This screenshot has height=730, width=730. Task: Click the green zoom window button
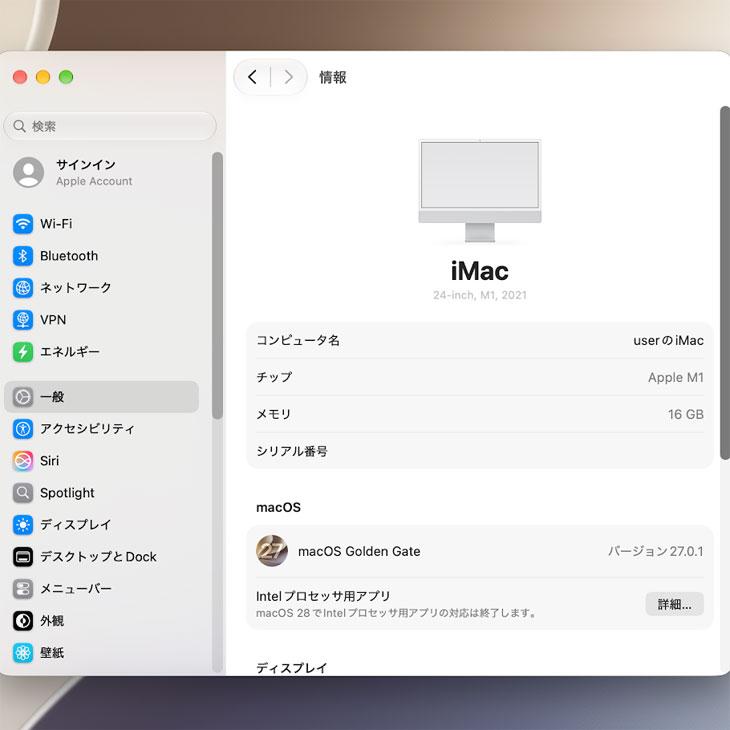(66, 77)
